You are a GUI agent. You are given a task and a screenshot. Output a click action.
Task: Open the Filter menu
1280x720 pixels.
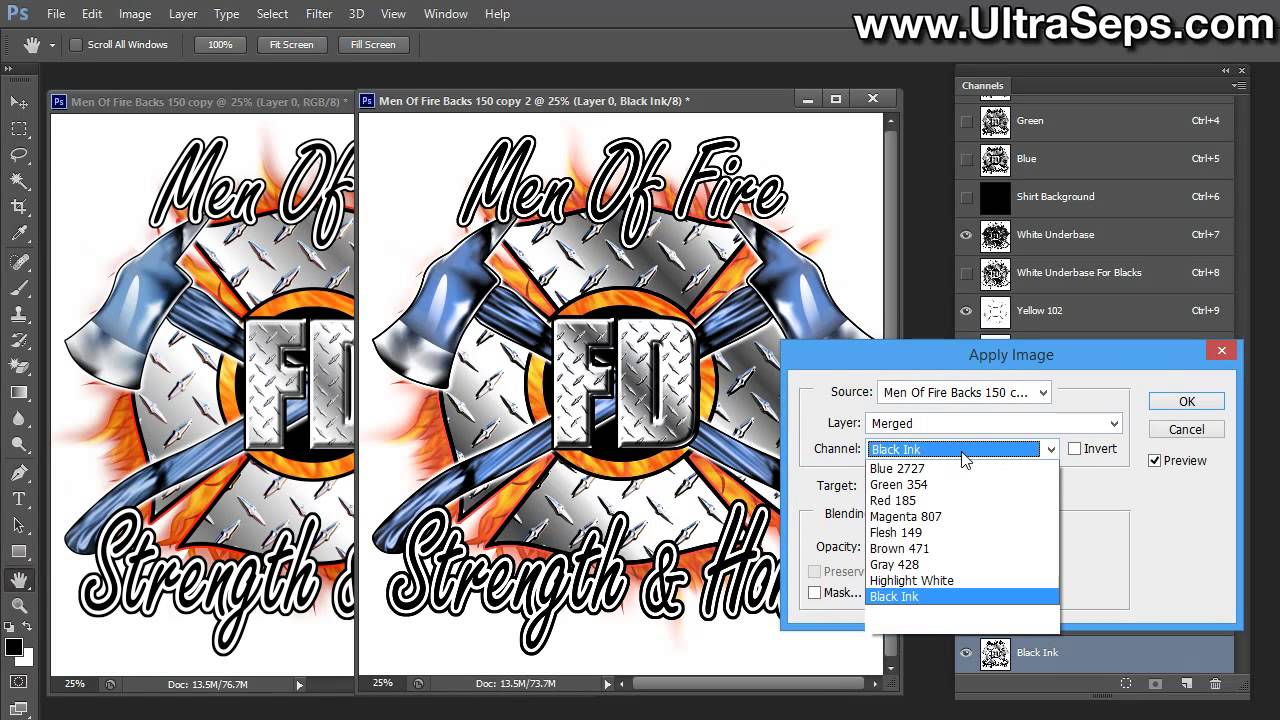click(x=319, y=14)
